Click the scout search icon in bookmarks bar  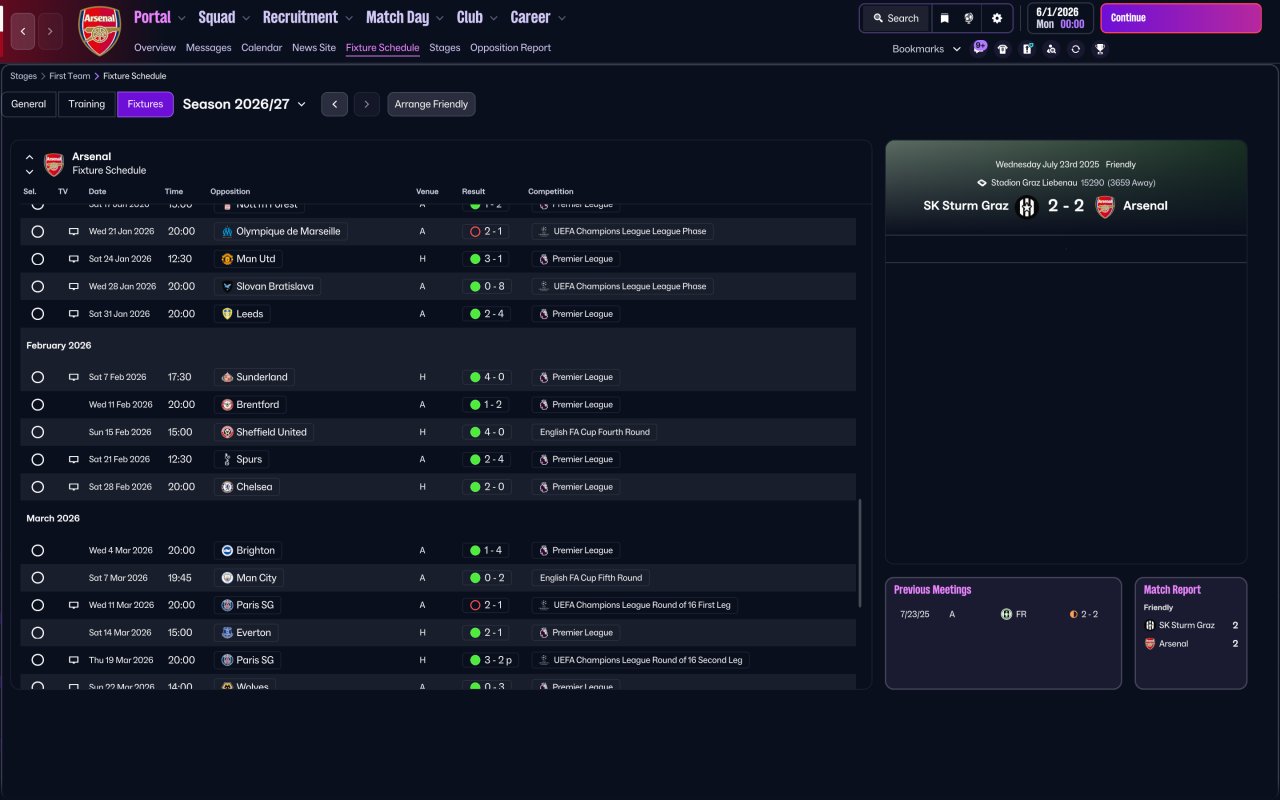point(1051,49)
